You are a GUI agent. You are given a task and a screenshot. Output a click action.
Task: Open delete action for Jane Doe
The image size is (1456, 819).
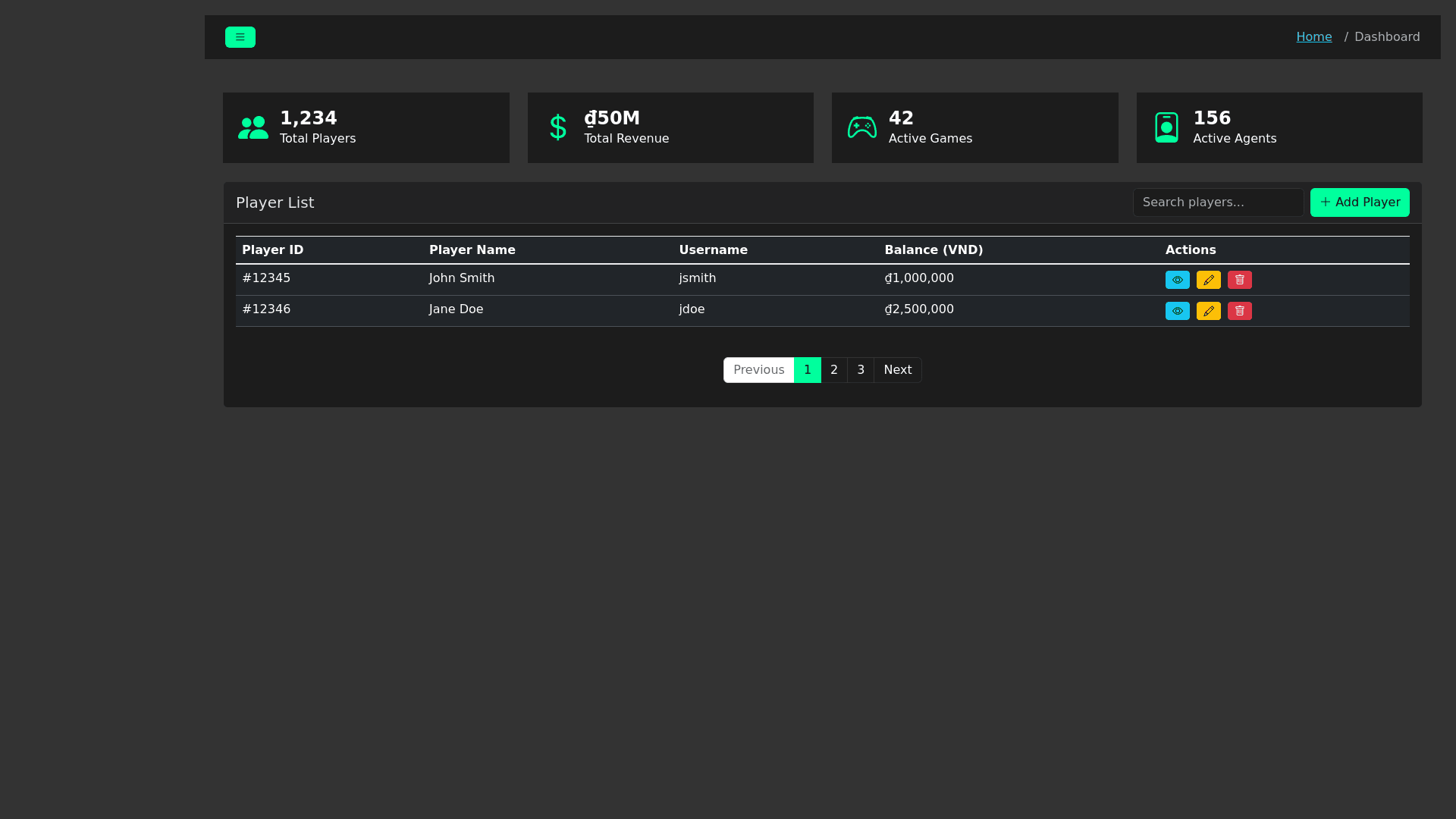coord(1239,310)
